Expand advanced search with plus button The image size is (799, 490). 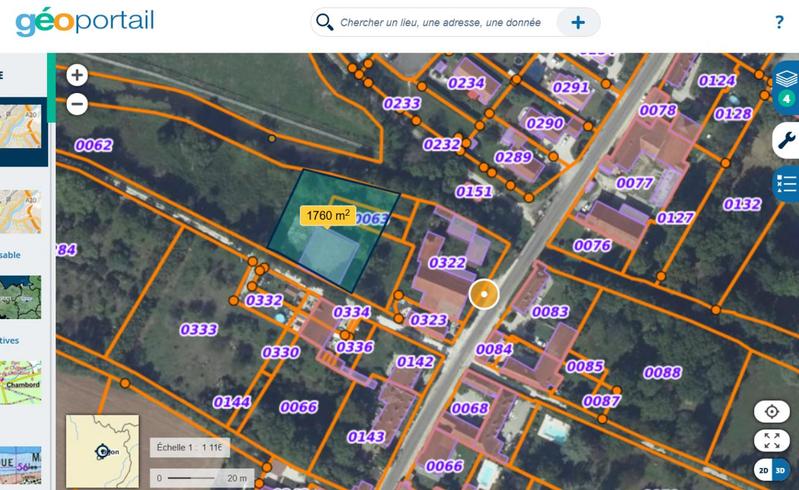[578, 22]
